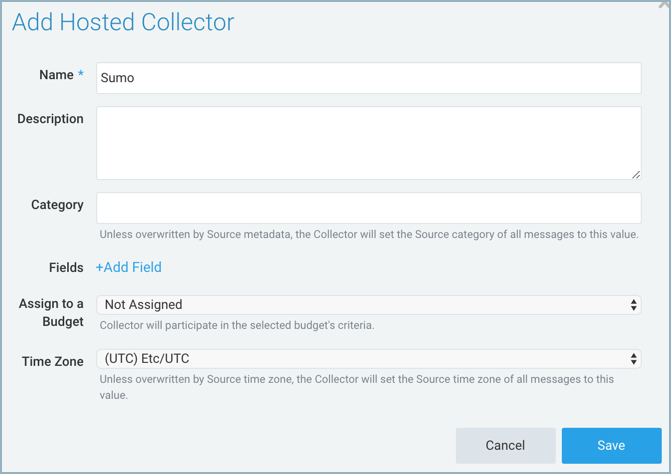Click the required asterisk beside Name
Screen dimensions: 671x474
coord(81,75)
